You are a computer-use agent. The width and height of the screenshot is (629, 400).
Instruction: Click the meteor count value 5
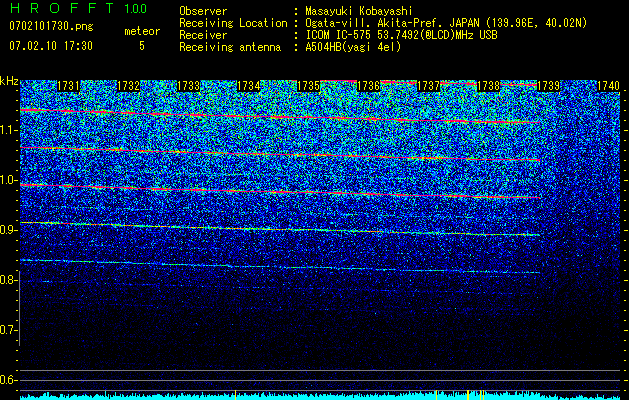[x=142, y=46]
